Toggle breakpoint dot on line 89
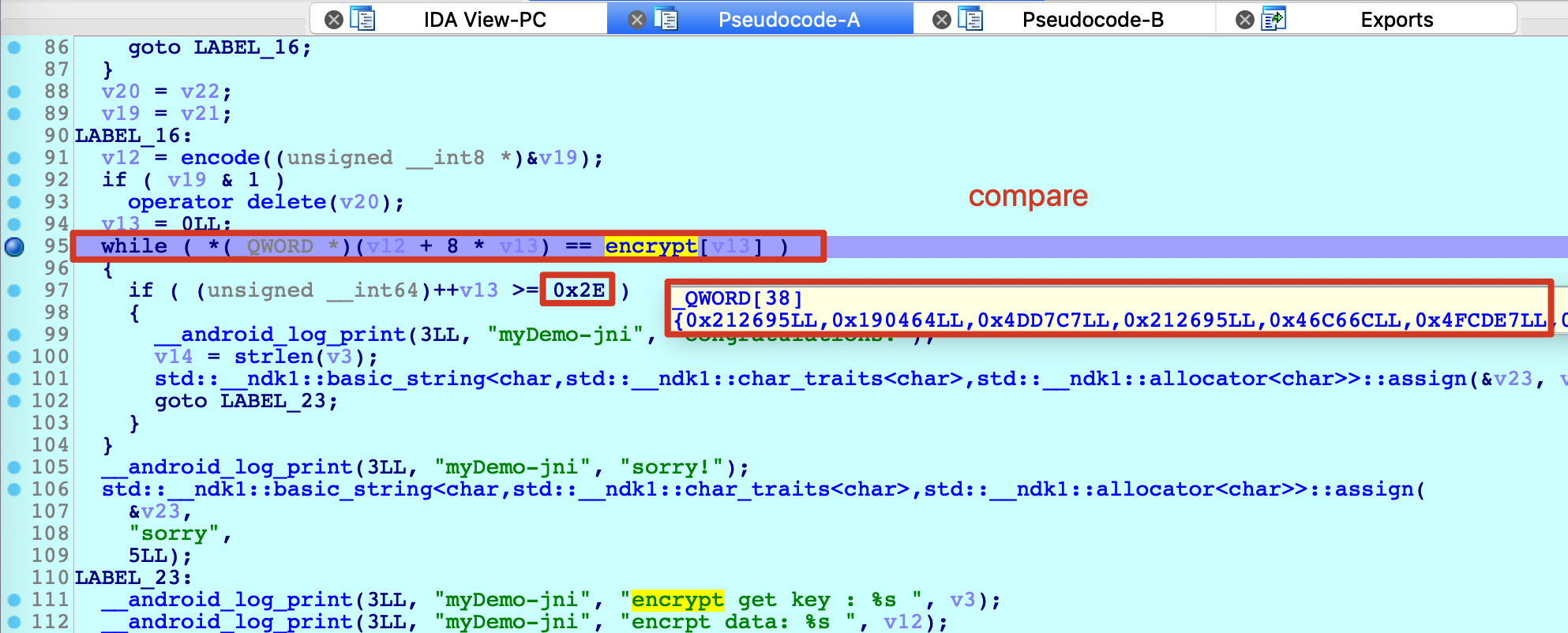Screen dimensions: 1568x633 coord(14,114)
